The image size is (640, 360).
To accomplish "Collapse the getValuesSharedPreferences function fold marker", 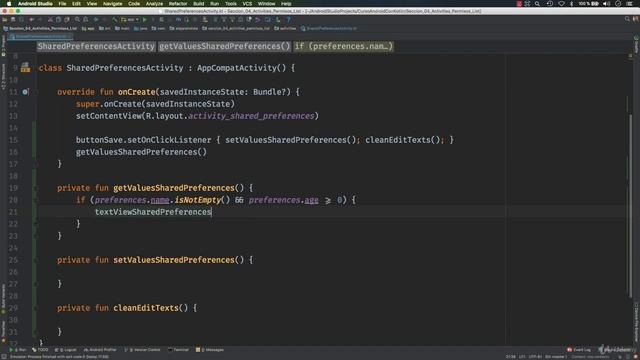I will click(x=36, y=188).
